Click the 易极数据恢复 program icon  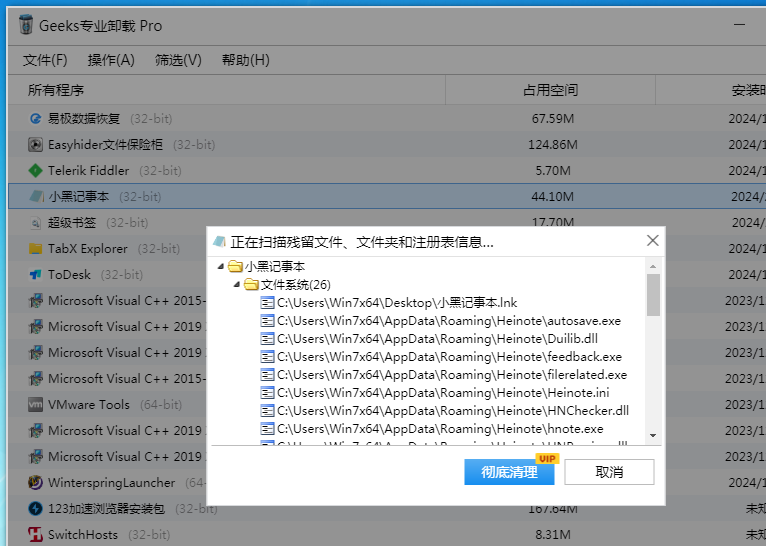click(x=36, y=118)
